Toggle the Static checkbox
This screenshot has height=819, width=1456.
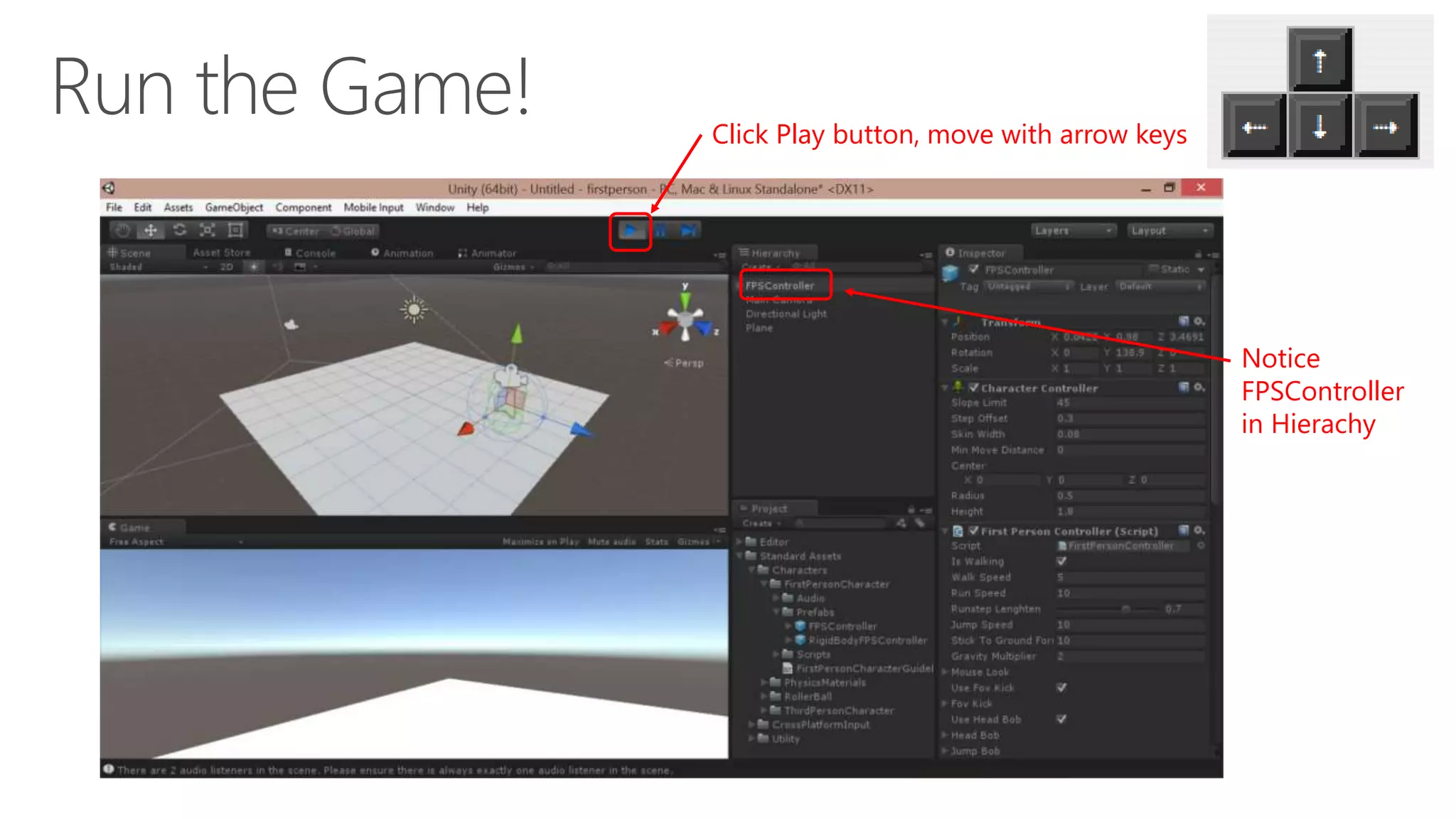click(1154, 269)
